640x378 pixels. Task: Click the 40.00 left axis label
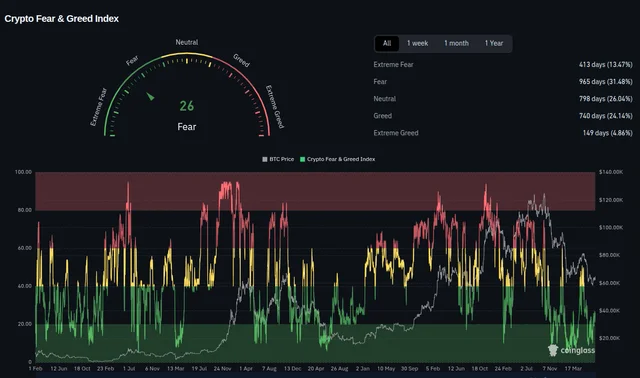pos(24,286)
